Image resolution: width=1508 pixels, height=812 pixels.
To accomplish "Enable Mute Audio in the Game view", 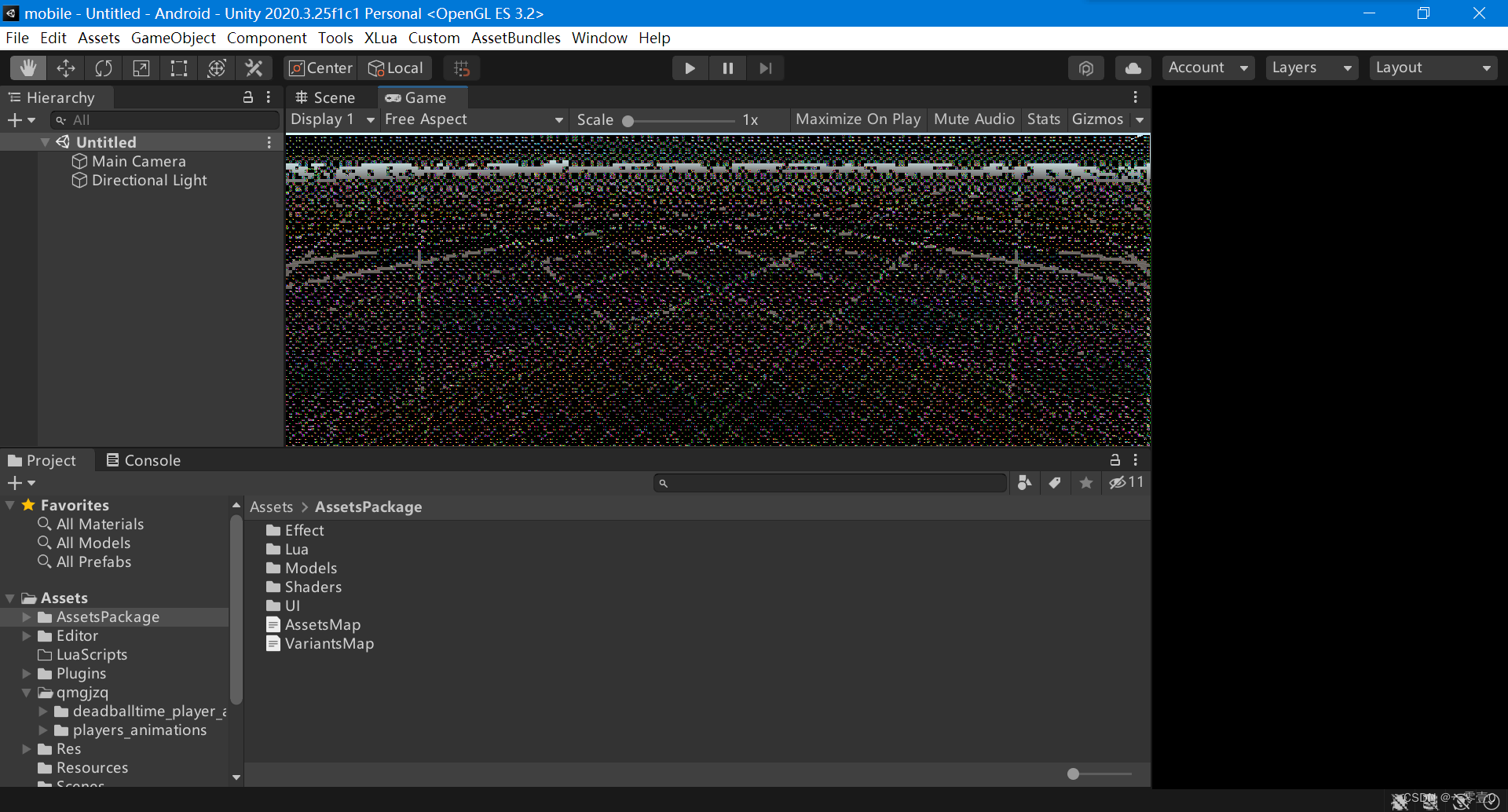I will 973,119.
